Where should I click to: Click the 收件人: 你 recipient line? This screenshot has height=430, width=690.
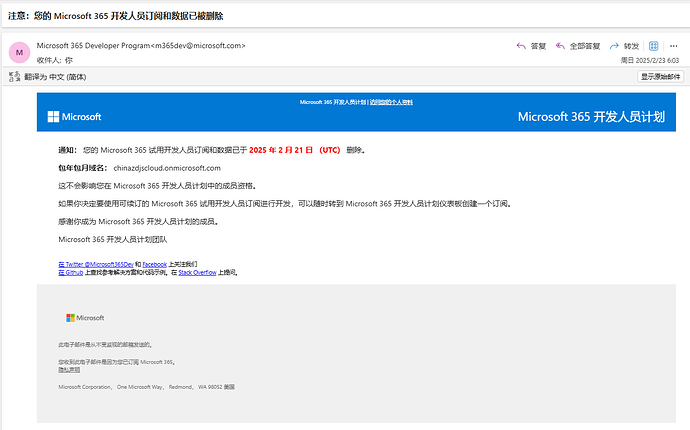click(x=55, y=60)
